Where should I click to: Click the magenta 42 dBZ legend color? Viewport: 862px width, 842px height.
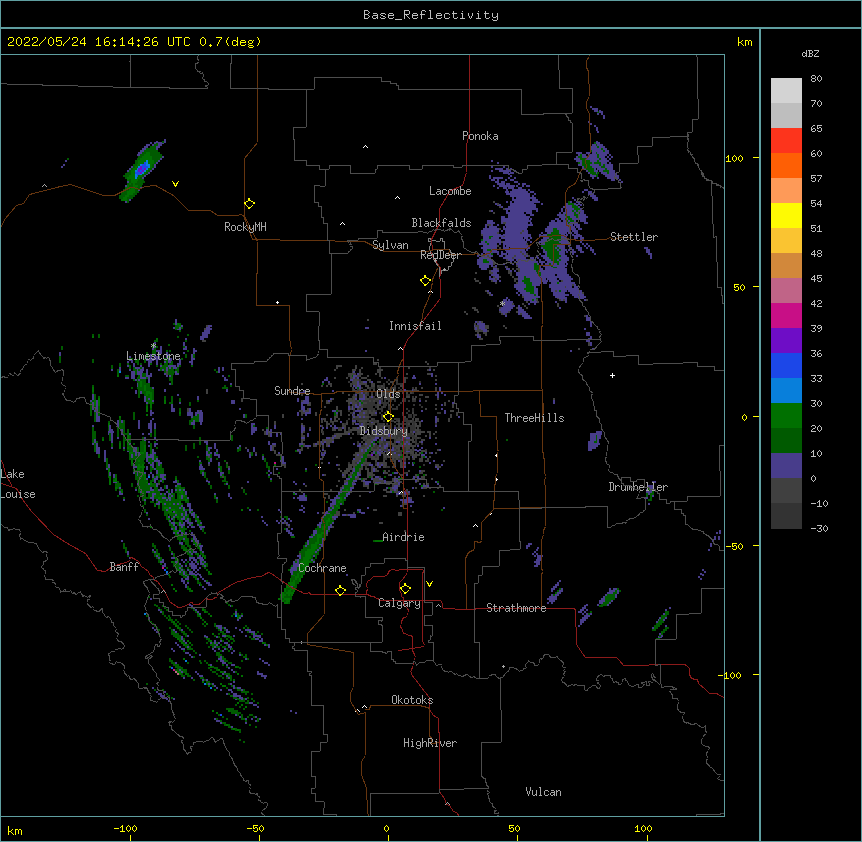786,315
